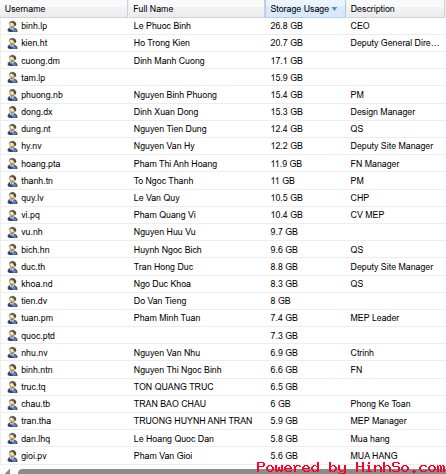Click the user icon for tran.tha
Image resolution: width=446 pixels, height=474 pixels.
click(x=12, y=421)
